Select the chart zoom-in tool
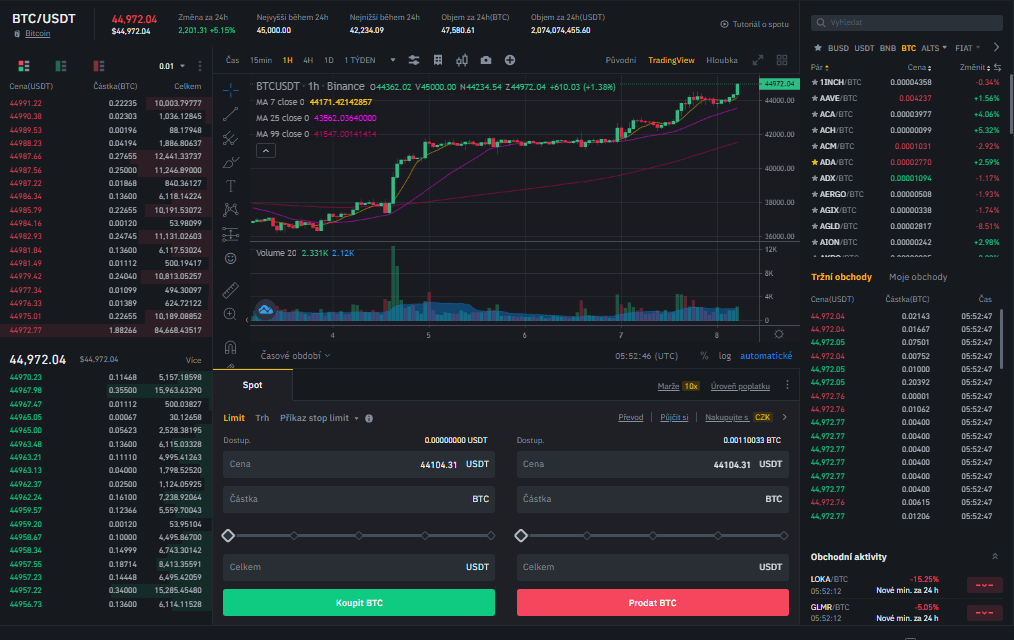Screen dimensions: 1014x640 (x=230, y=314)
